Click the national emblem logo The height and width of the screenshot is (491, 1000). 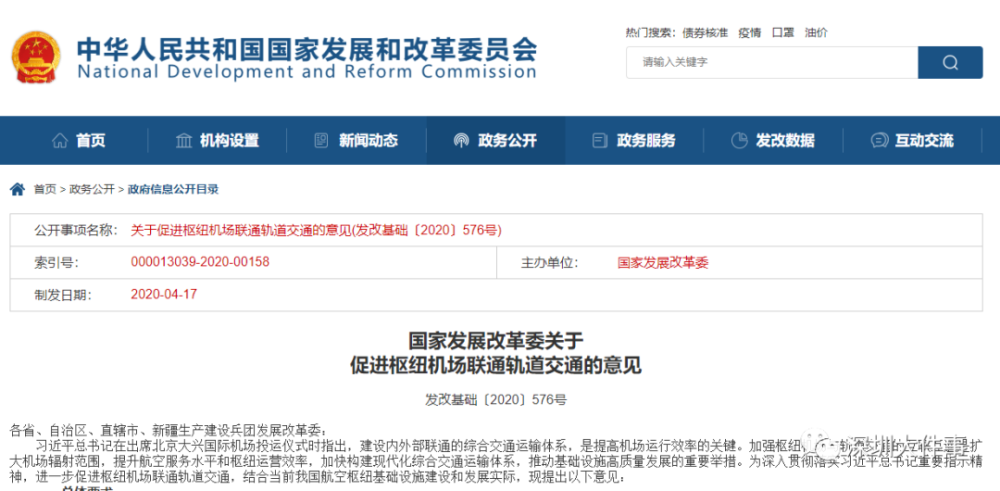click(37, 57)
